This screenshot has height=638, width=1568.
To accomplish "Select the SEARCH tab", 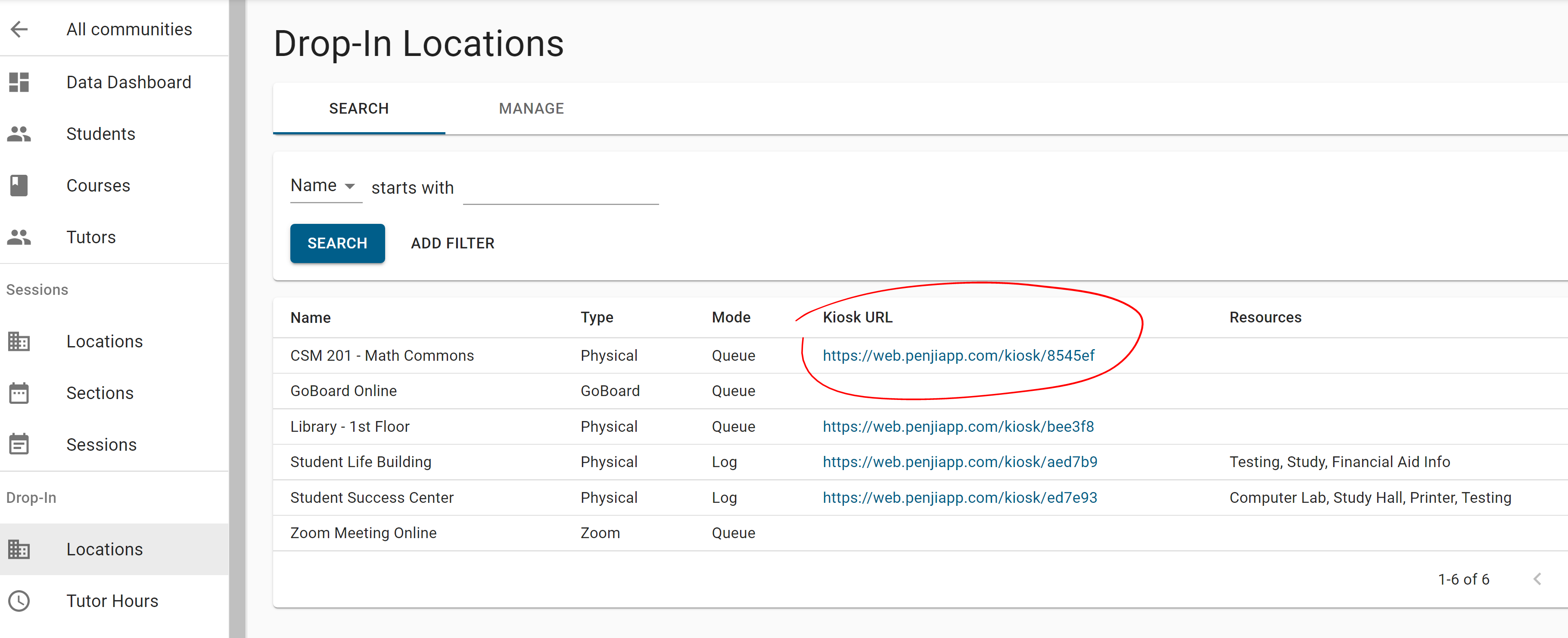I will (358, 108).
